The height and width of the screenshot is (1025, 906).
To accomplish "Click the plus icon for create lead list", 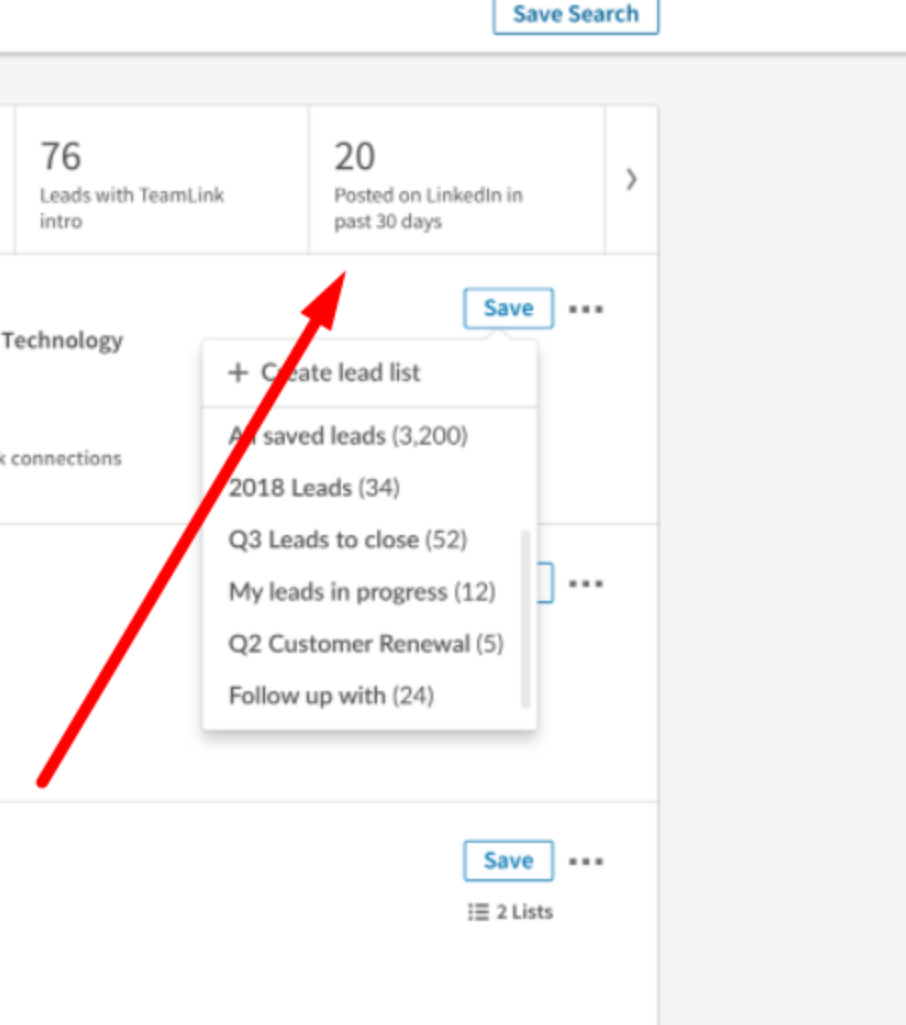I will coord(239,373).
